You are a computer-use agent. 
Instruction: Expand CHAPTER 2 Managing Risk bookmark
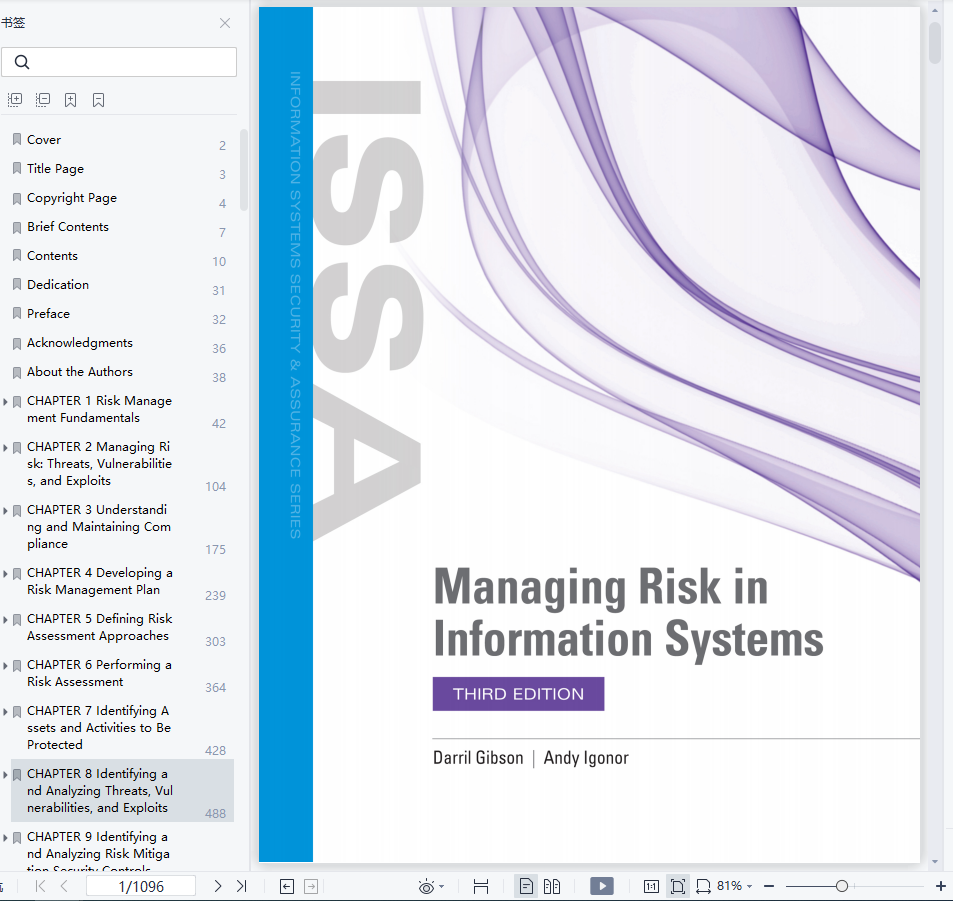pyautogui.click(x=5, y=447)
